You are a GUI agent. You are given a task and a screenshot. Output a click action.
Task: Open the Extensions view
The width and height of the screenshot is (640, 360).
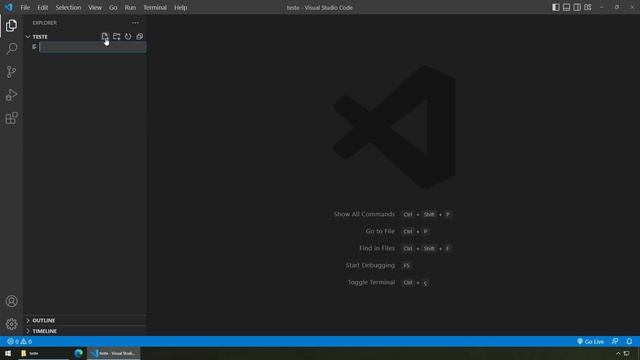click(x=11, y=118)
